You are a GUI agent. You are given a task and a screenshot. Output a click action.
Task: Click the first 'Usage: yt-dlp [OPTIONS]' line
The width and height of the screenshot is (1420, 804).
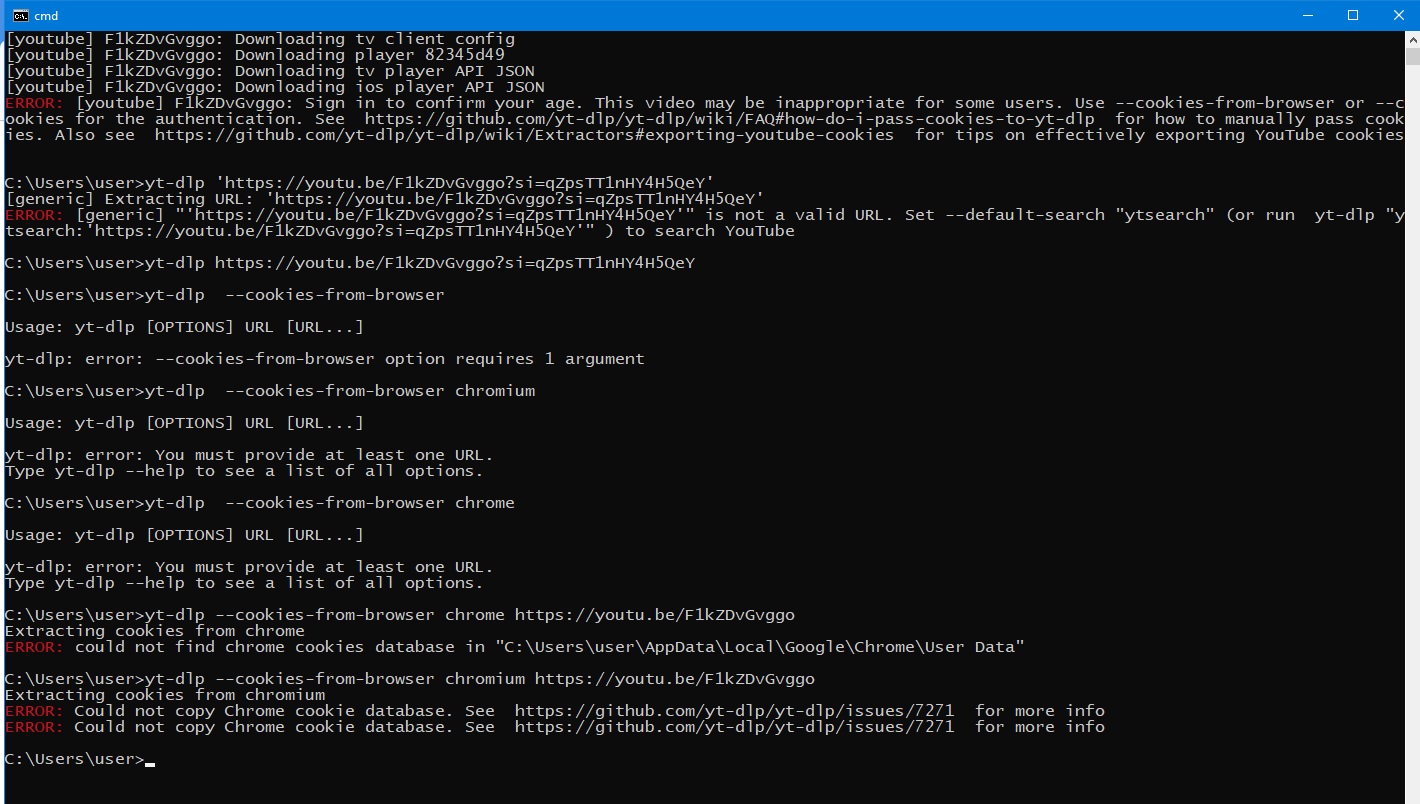tap(184, 327)
